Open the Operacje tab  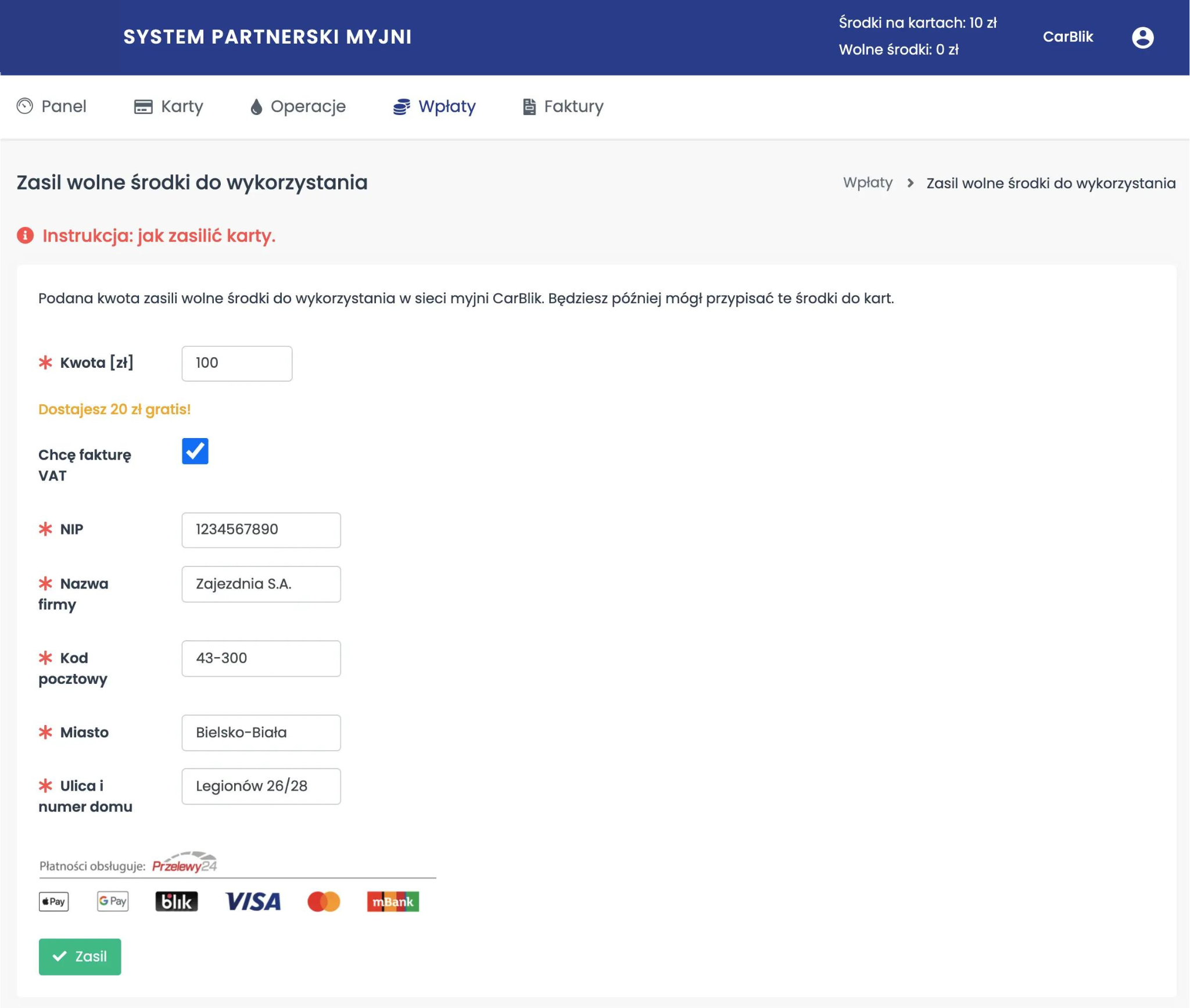coord(297,106)
